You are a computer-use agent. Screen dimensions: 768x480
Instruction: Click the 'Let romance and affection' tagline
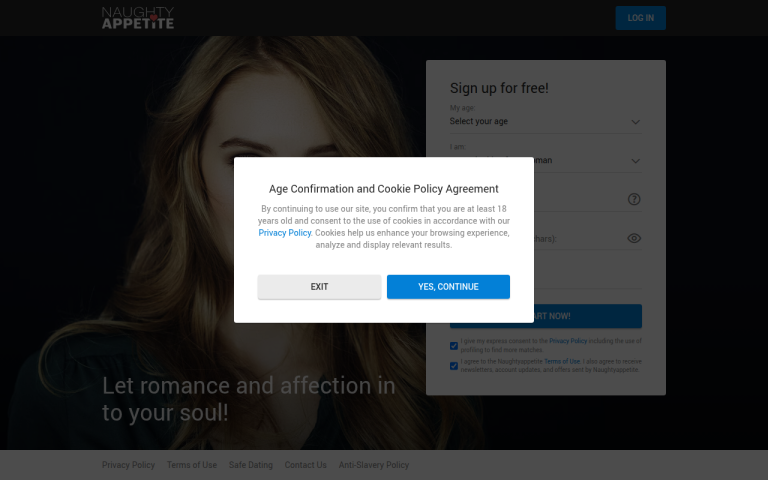pyautogui.click(x=248, y=399)
